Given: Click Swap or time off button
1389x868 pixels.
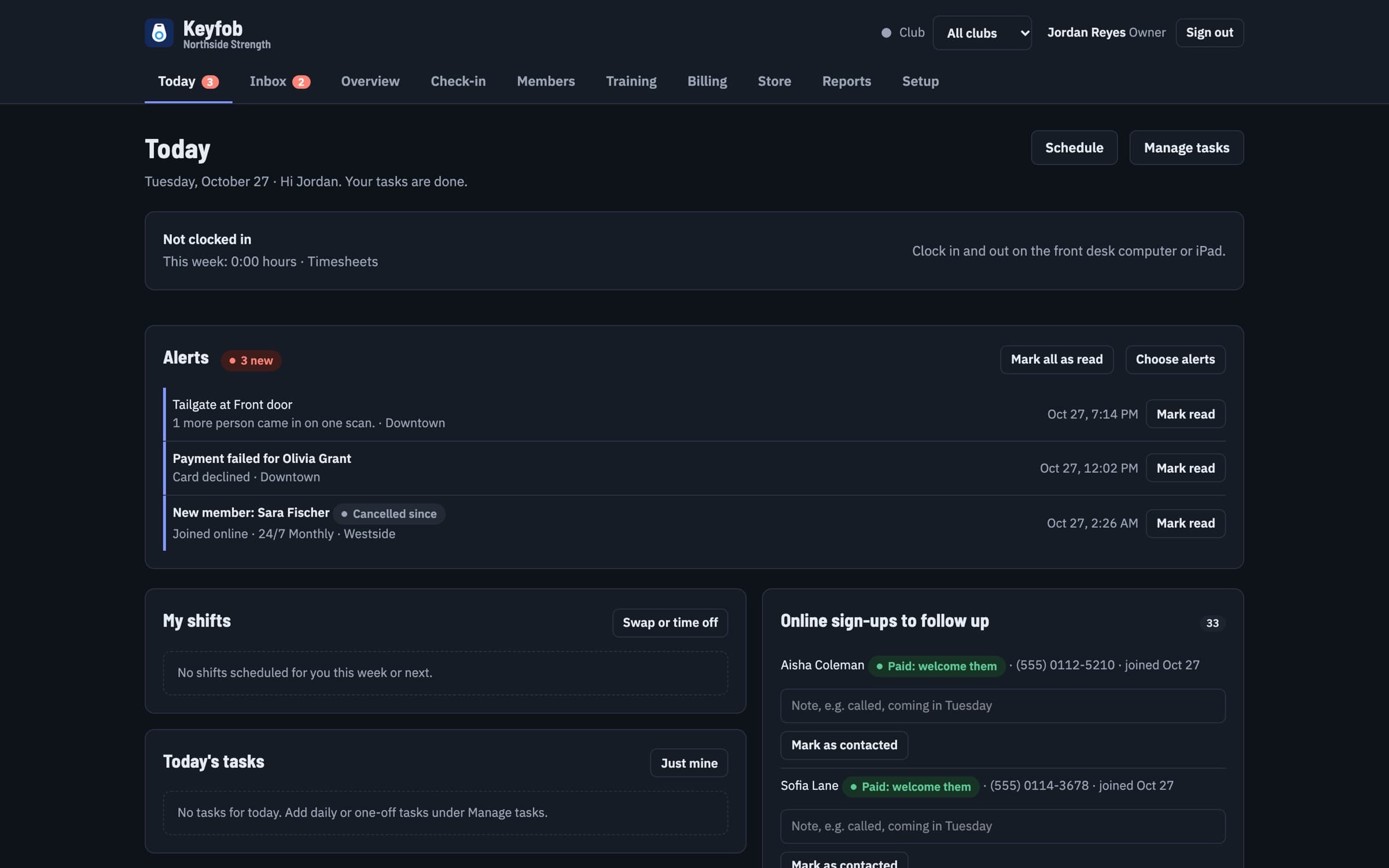Looking at the screenshot, I should point(670,623).
